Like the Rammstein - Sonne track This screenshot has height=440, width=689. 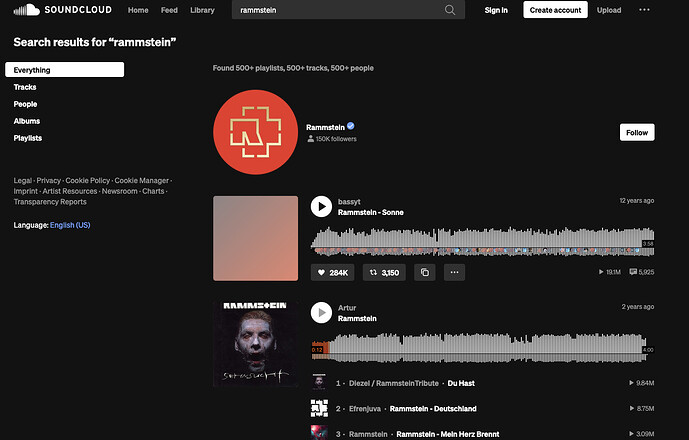332,273
